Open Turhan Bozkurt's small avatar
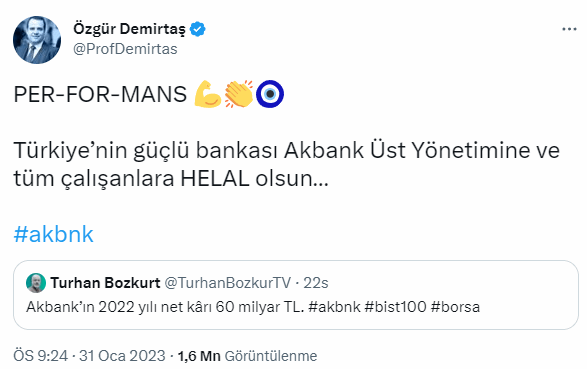This screenshot has height=369, width=587. (36, 283)
